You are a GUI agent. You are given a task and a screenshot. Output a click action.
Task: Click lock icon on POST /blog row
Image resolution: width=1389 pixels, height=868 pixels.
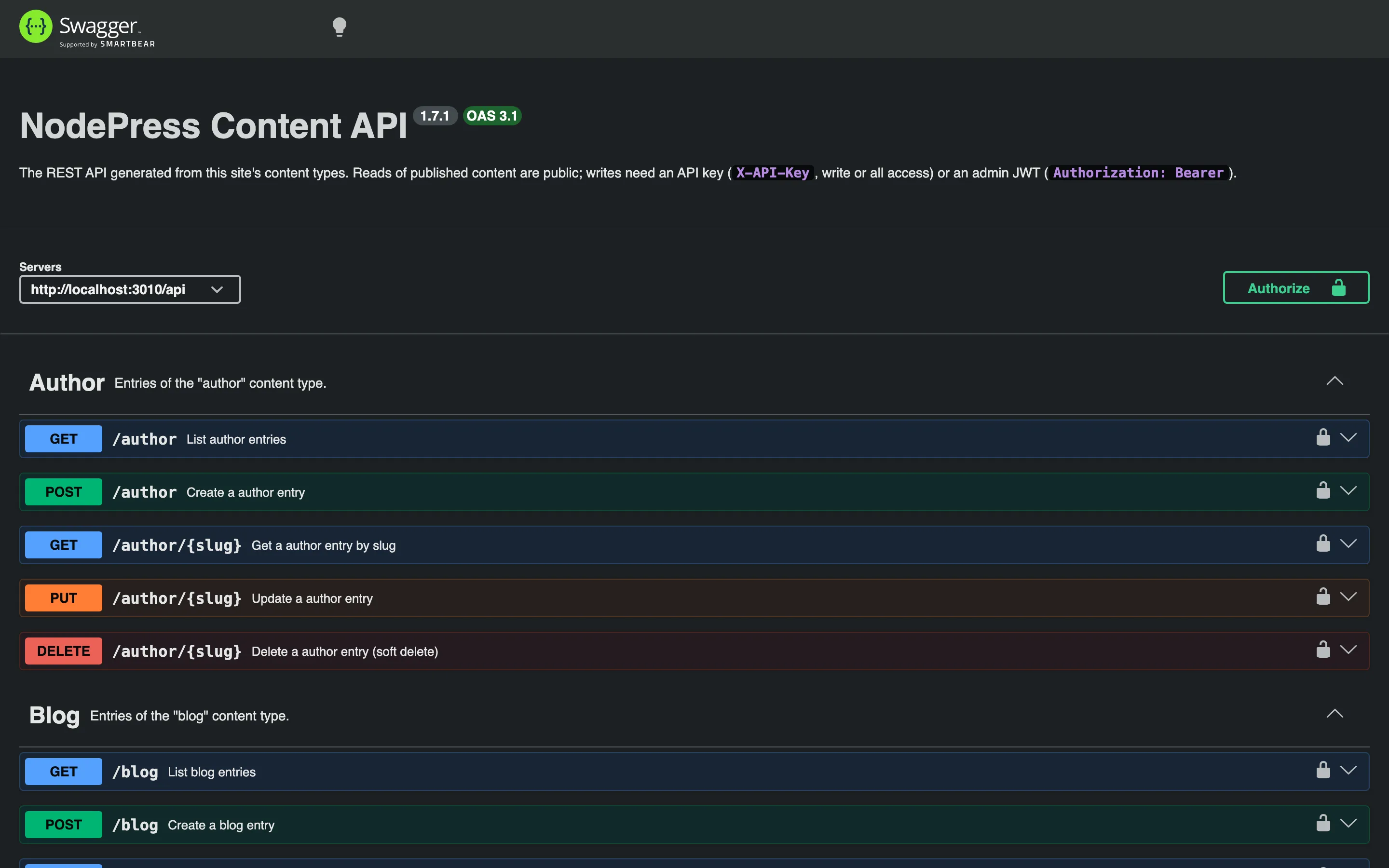tap(1323, 823)
